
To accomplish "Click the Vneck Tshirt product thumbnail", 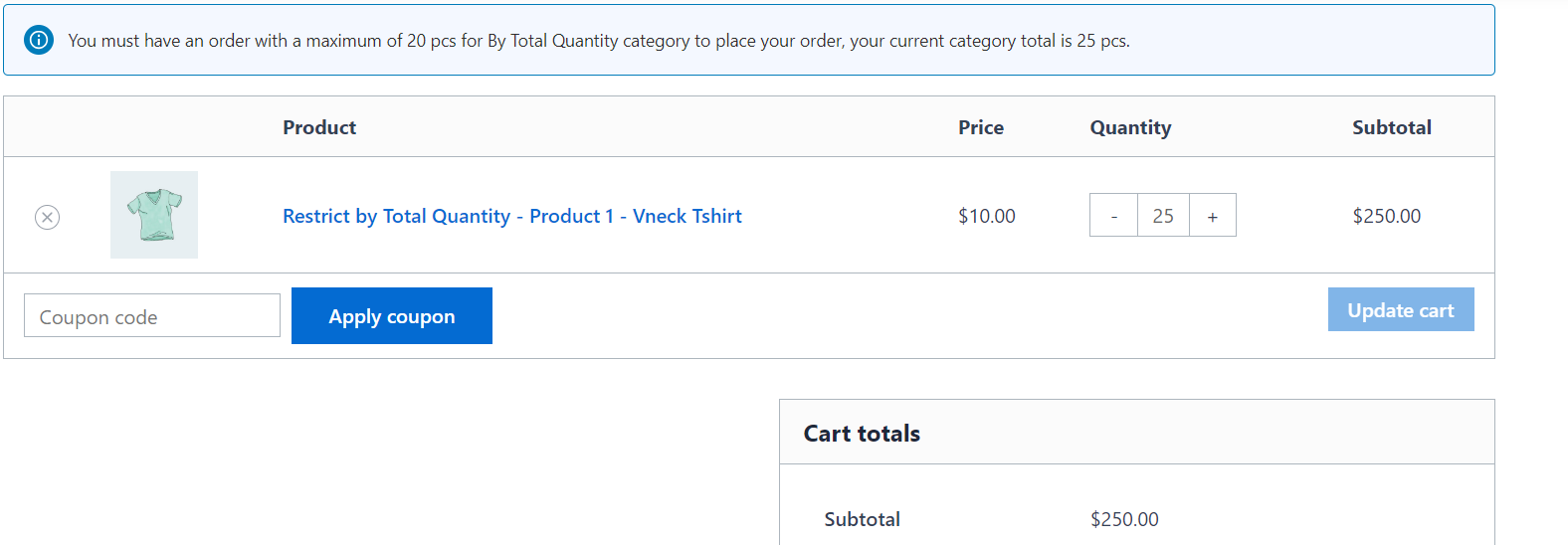I will (x=154, y=215).
